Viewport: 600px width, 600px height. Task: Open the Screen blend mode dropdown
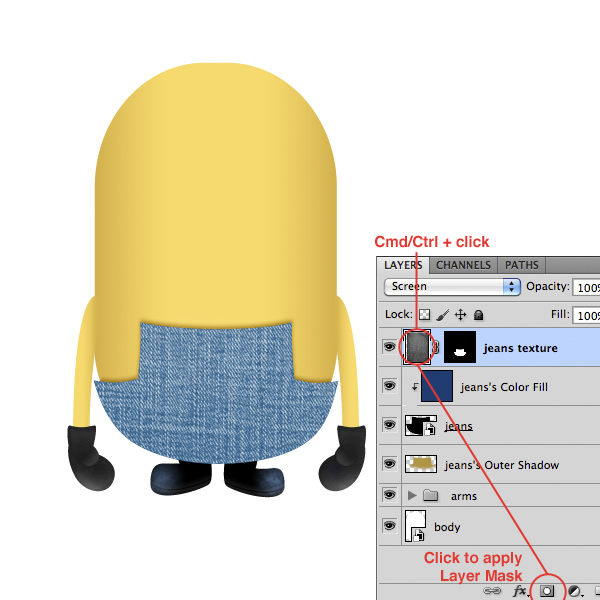[452, 287]
